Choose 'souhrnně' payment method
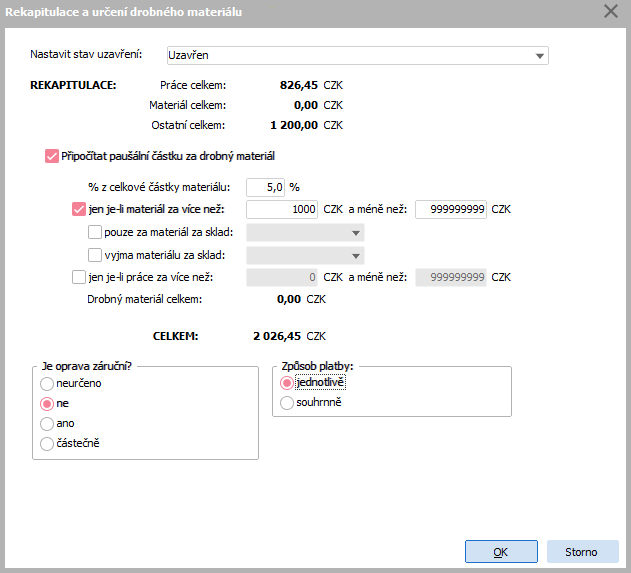The image size is (631, 573). click(x=288, y=403)
